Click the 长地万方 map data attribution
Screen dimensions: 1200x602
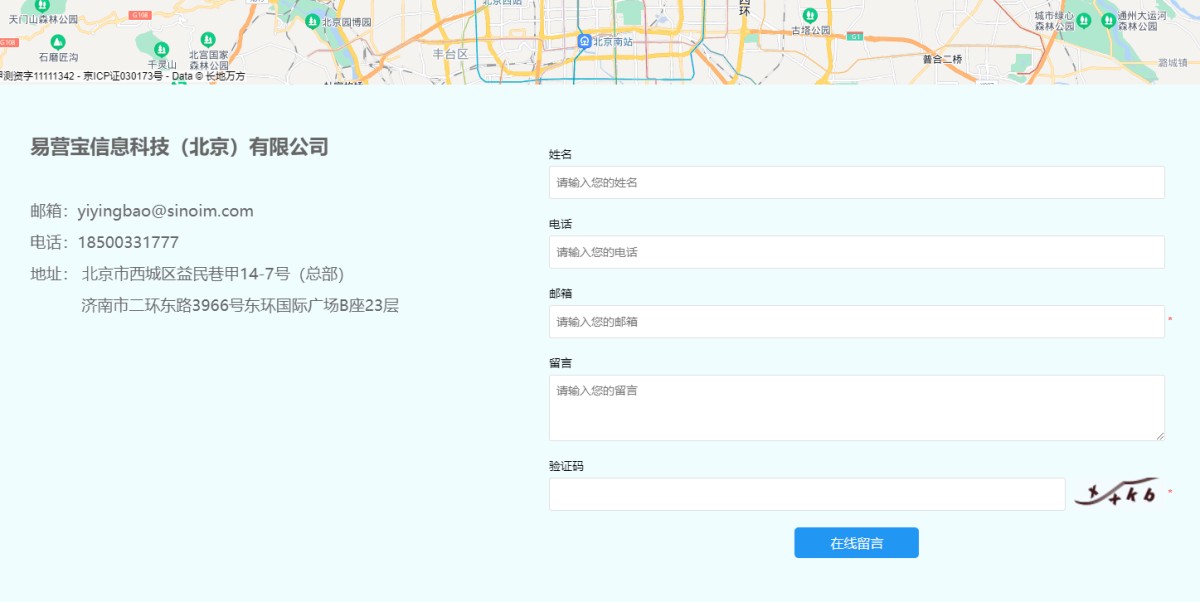click(225, 77)
